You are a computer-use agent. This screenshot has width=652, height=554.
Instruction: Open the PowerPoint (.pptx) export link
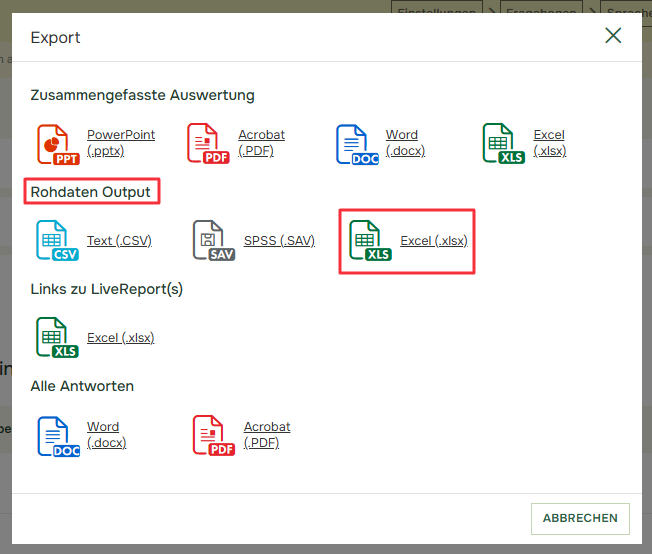(x=121, y=143)
